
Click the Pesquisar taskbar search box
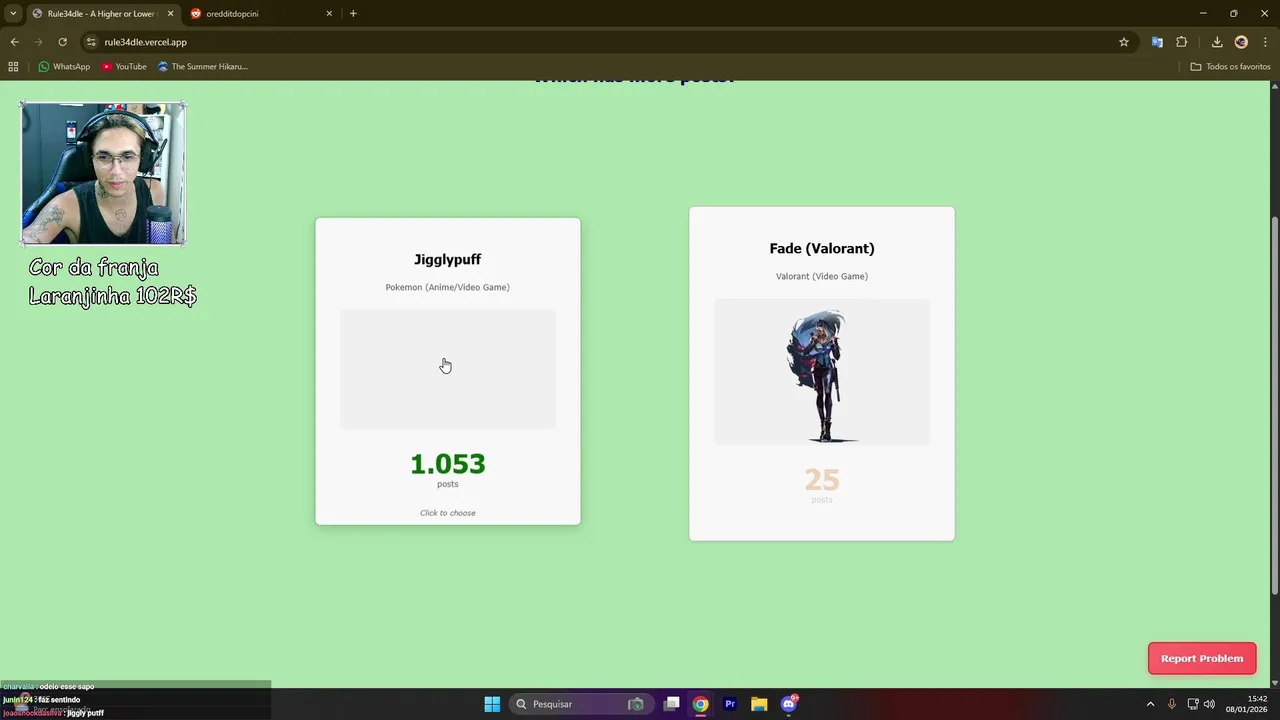pos(581,704)
